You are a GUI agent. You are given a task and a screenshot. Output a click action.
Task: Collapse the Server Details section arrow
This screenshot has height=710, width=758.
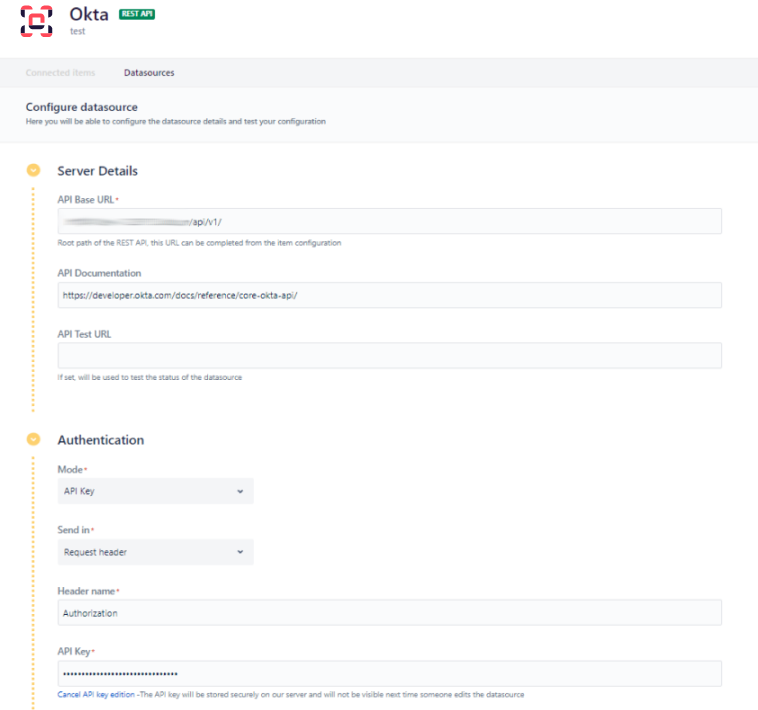click(x=33, y=171)
